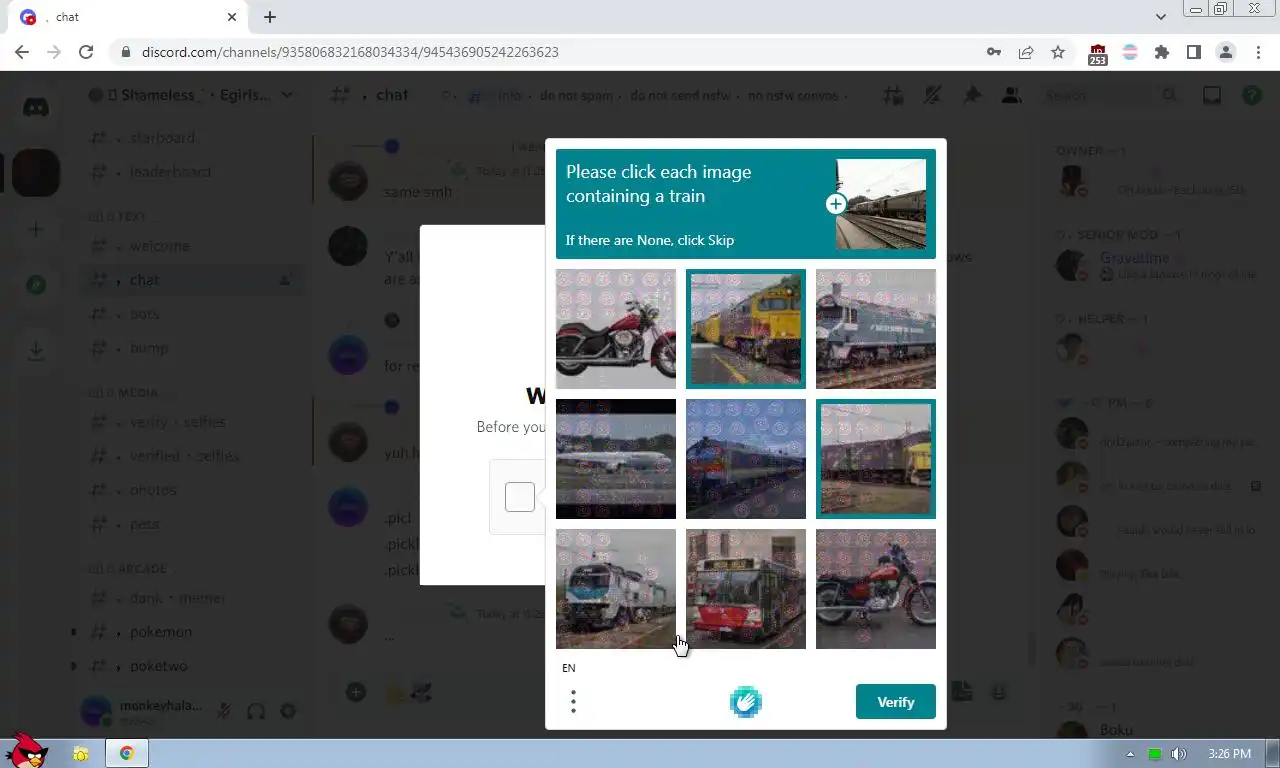Screen dimensions: 1280x768
Task: Open Discord help icon
Action: click(x=1252, y=95)
